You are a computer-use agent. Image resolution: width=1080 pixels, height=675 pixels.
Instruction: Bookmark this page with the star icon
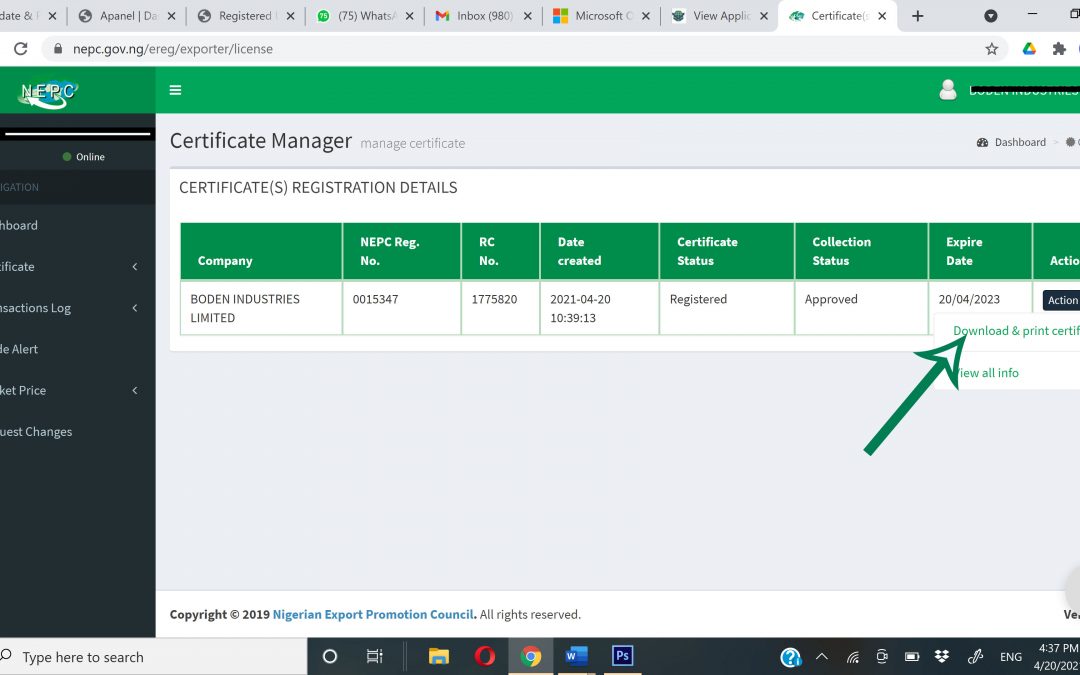pos(991,49)
